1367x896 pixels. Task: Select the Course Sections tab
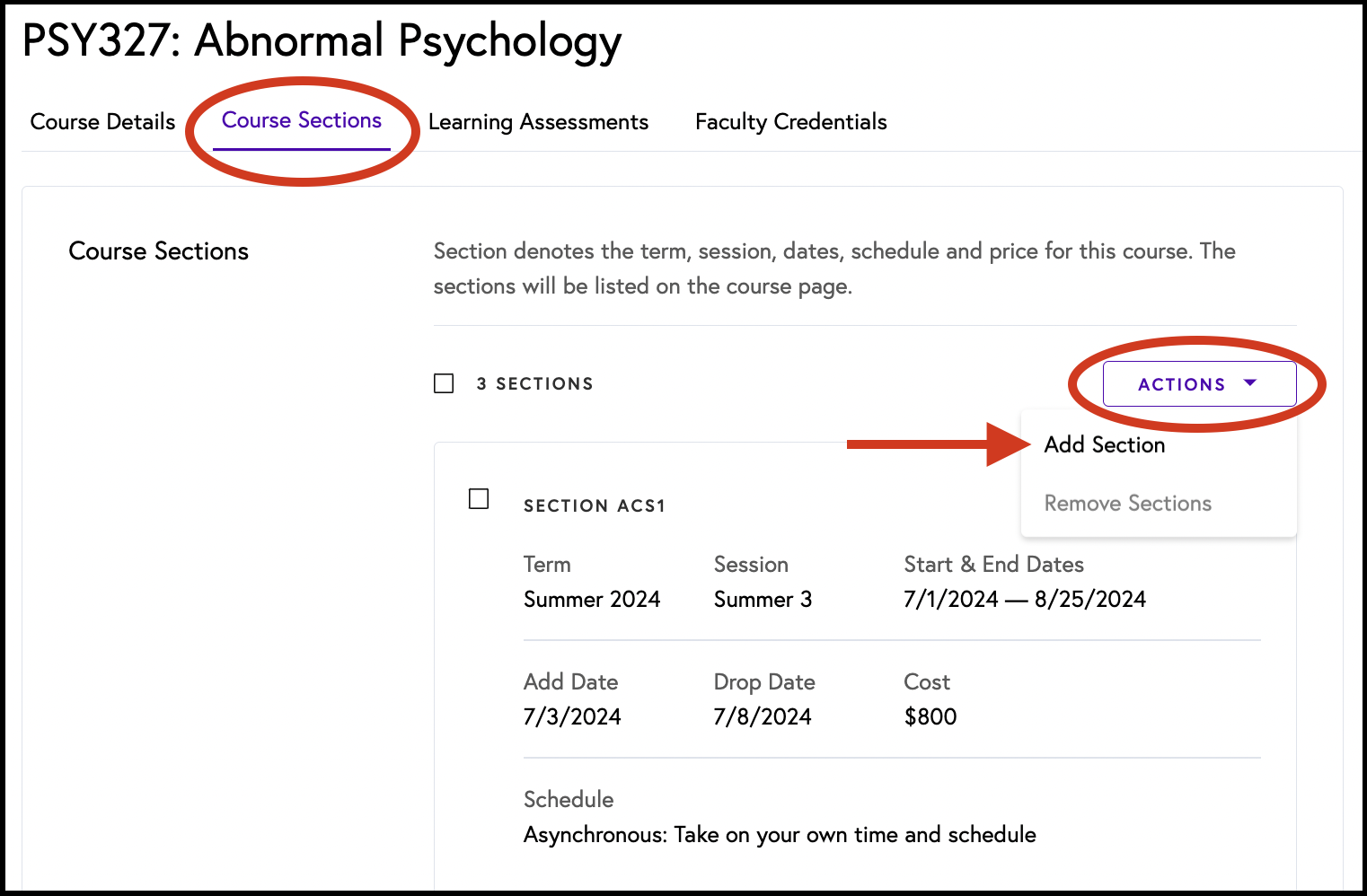click(302, 120)
